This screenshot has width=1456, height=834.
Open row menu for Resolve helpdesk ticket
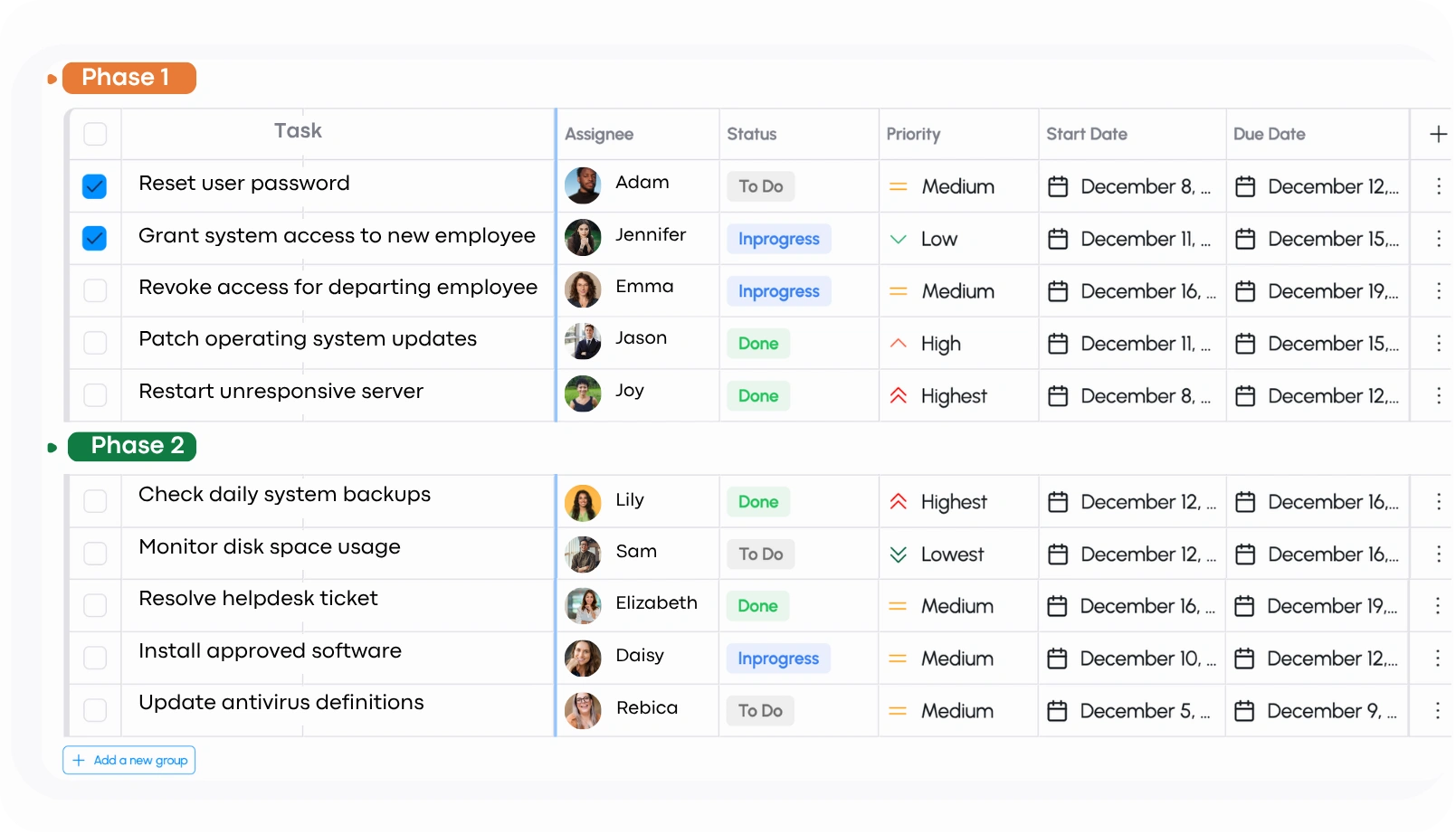click(1437, 606)
